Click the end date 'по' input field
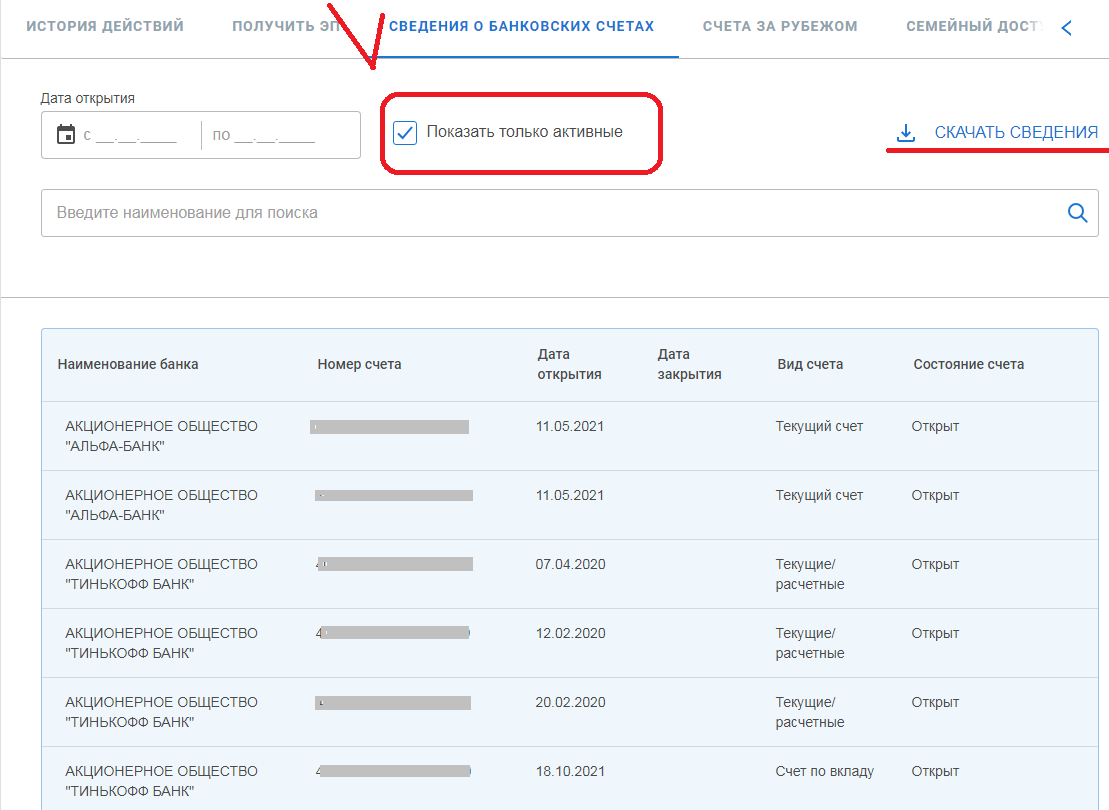Viewport: 1109px width, 810px height. pyautogui.click(x=264, y=134)
